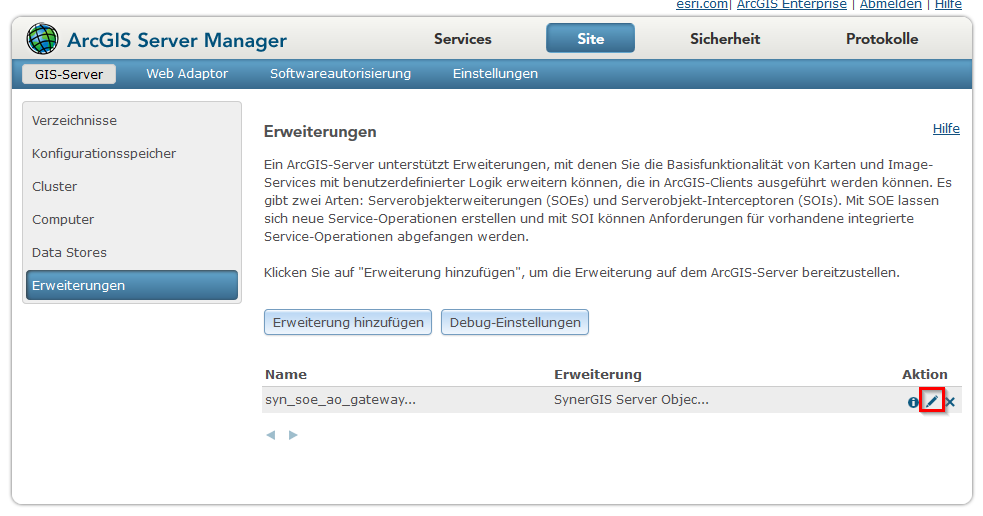Open the Hilfe link beside the Erweiterungen heading

tap(946, 129)
